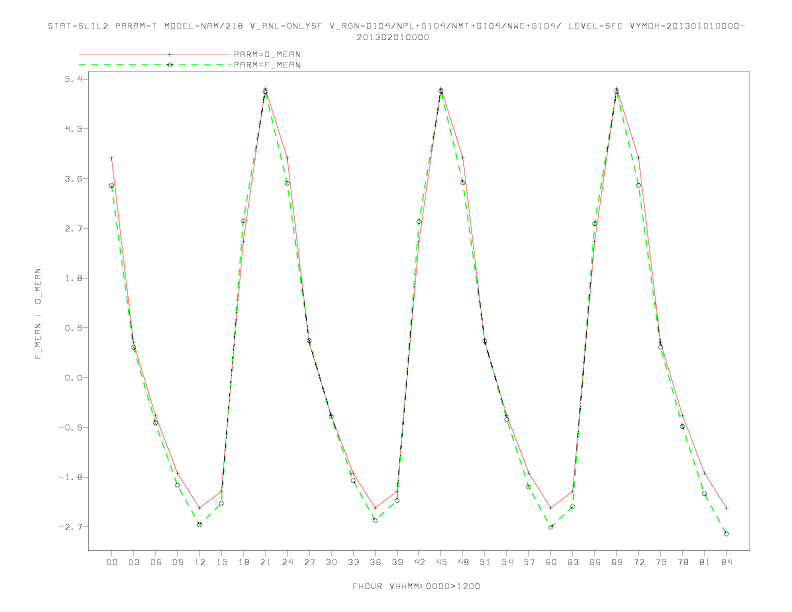792x612 pixels.
Task: Click x-axis forecast hour 33
Action: point(353,562)
